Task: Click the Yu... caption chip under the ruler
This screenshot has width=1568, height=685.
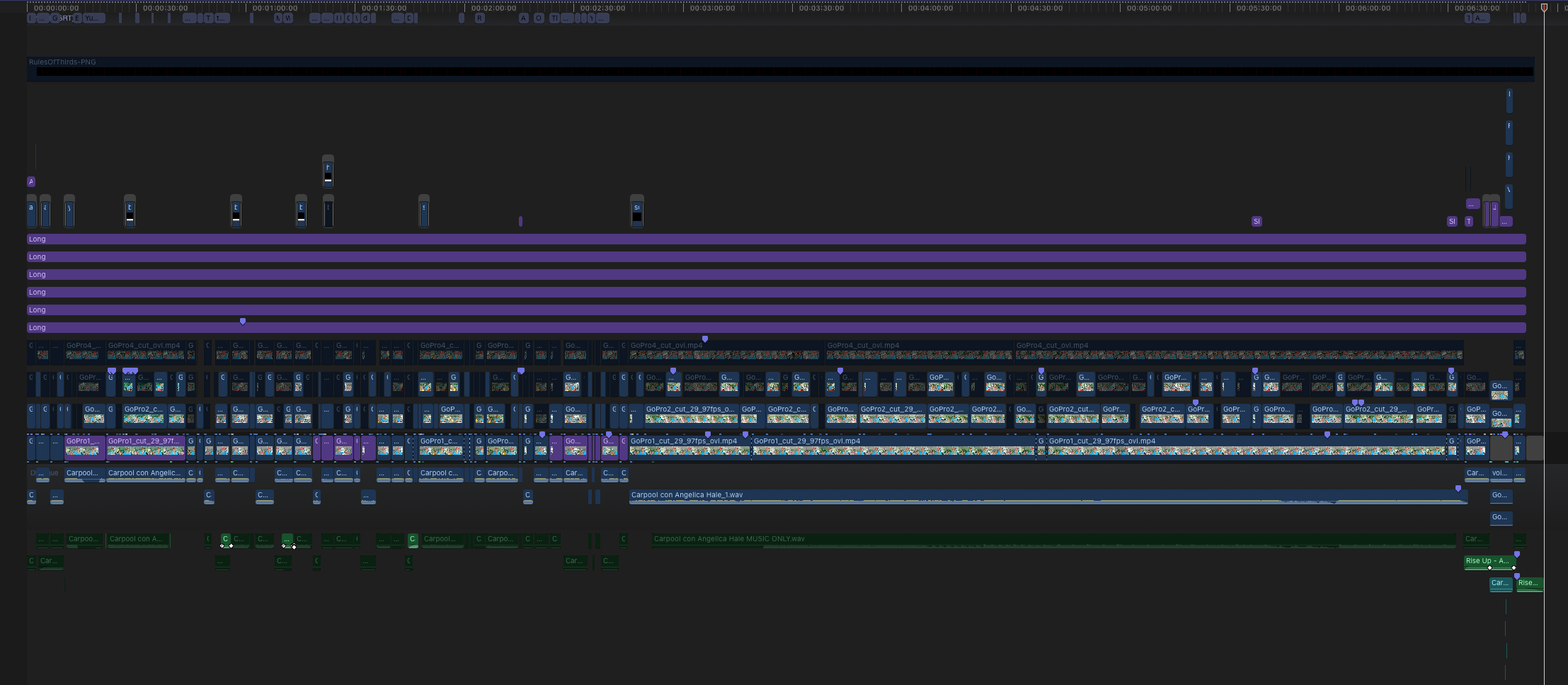Action: [93, 18]
